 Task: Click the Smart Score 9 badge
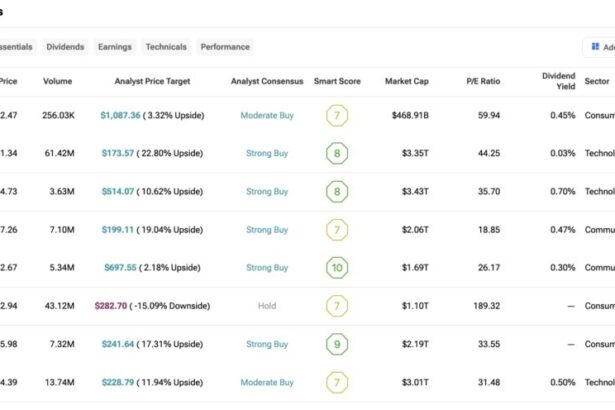coord(337,344)
